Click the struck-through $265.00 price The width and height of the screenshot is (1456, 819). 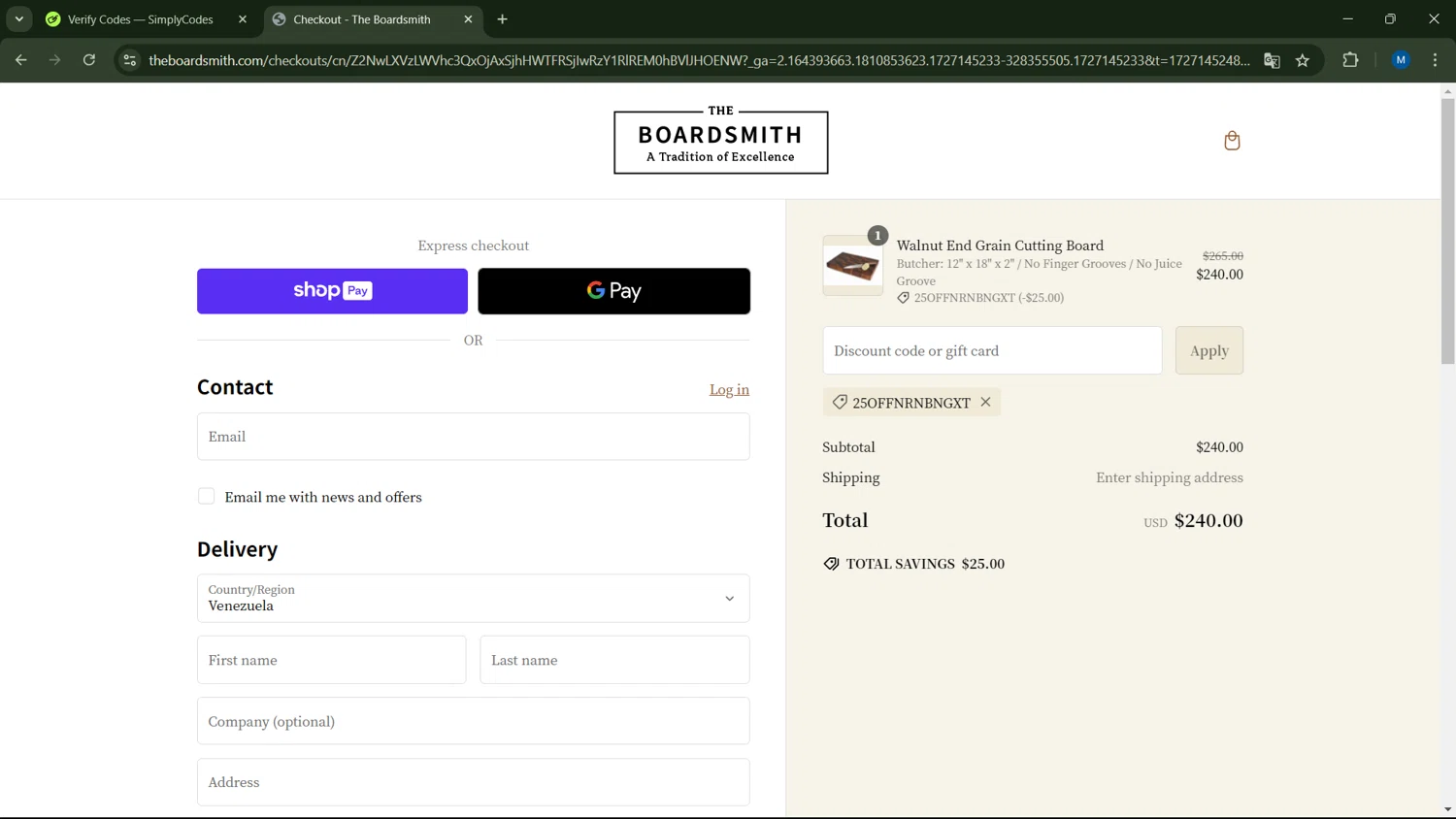[x=1222, y=256]
